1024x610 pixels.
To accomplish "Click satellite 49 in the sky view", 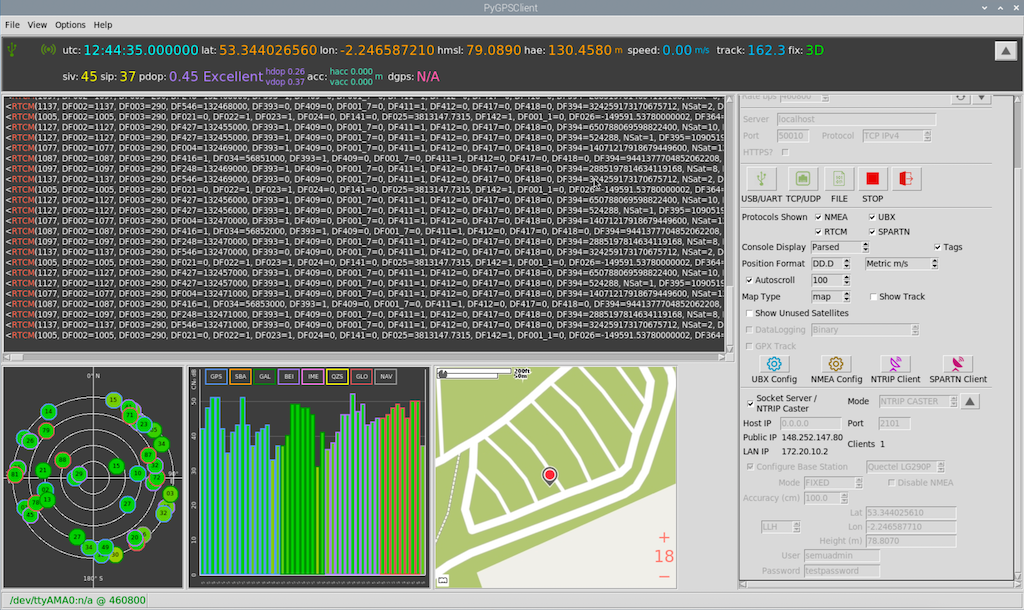I will coord(105,547).
